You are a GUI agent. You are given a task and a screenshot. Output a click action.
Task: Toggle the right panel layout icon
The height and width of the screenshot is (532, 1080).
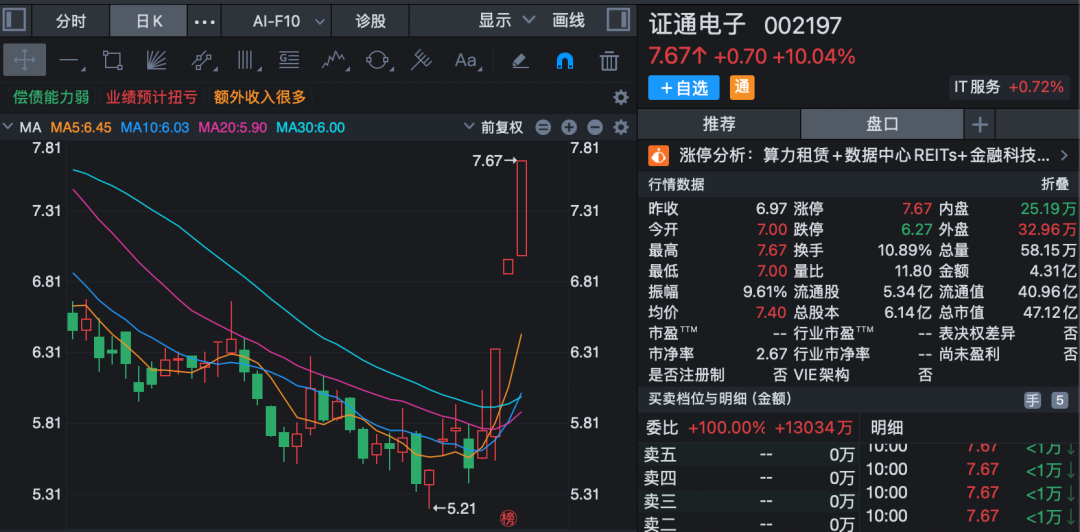[x=618, y=19]
